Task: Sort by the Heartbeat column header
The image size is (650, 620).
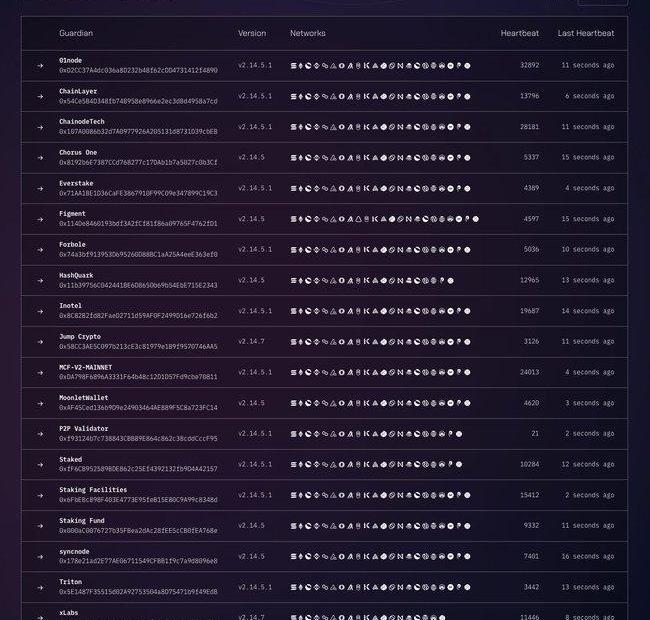Action: coord(519,33)
